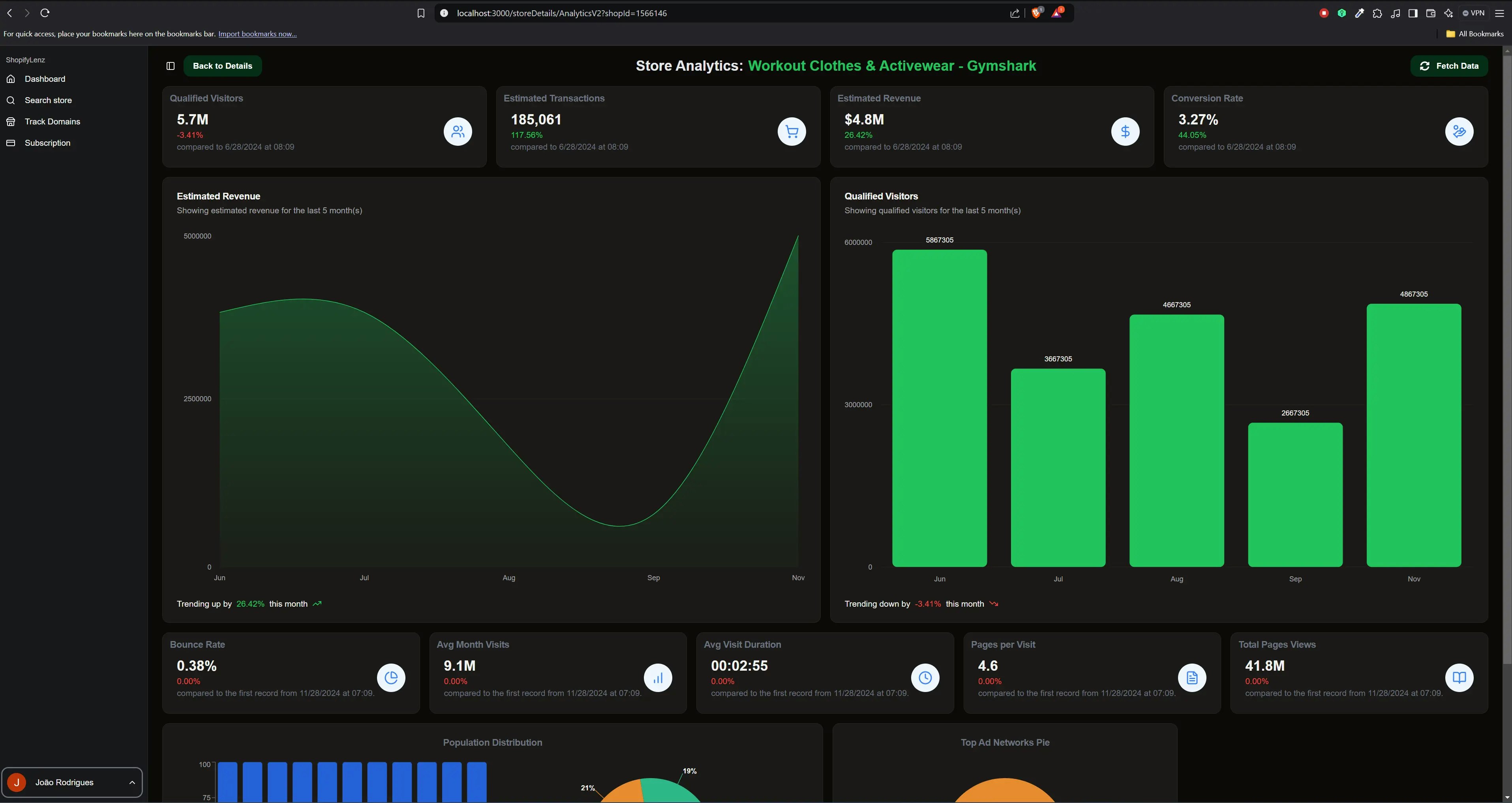1512x803 pixels.
Task: Click the Top Ad Networks Pie title
Action: [x=1005, y=743]
